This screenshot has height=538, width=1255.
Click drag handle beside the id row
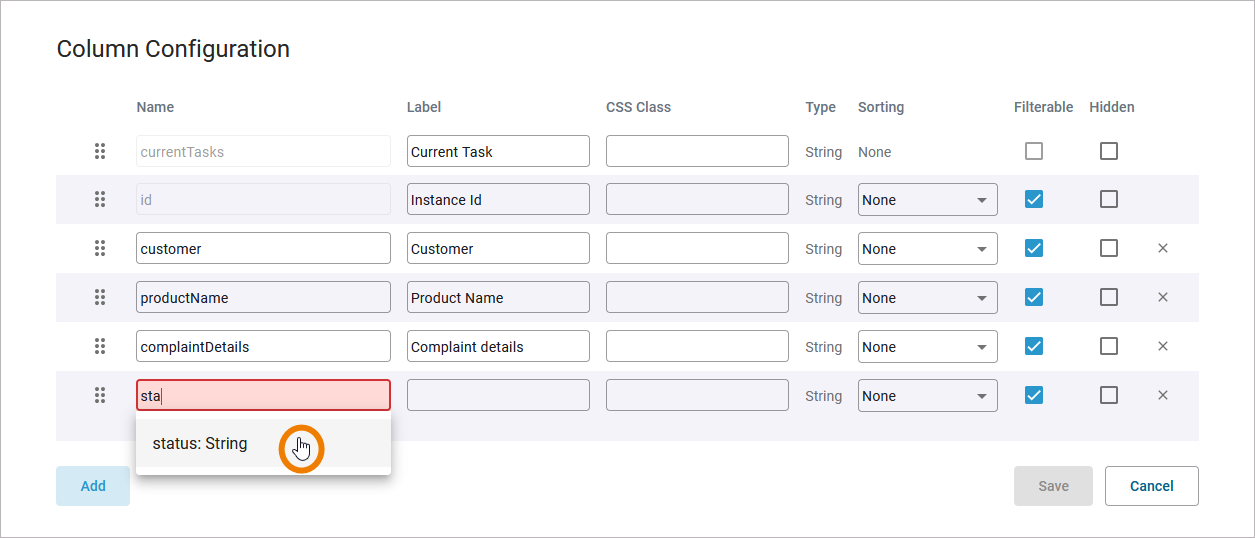point(100,200)
